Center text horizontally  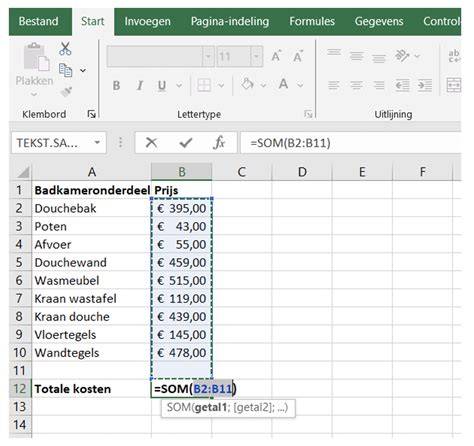pos(356,85)
